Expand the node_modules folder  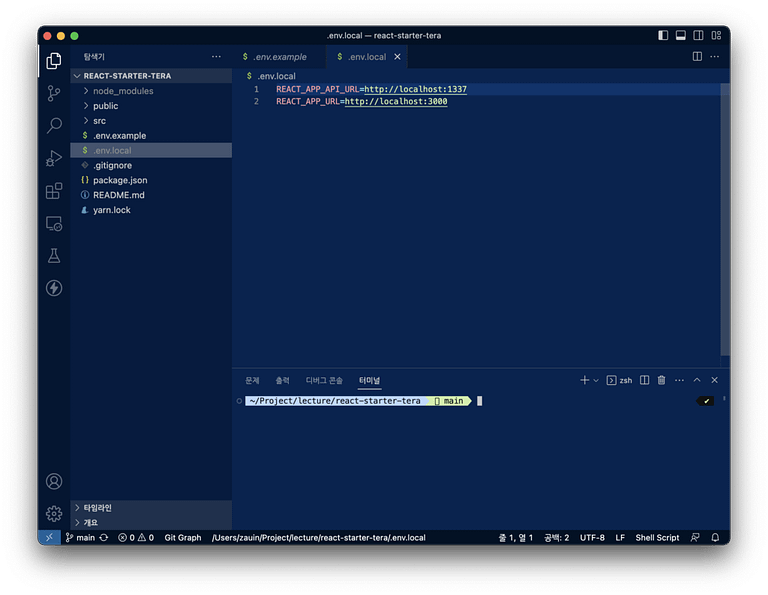click(122, 91)
